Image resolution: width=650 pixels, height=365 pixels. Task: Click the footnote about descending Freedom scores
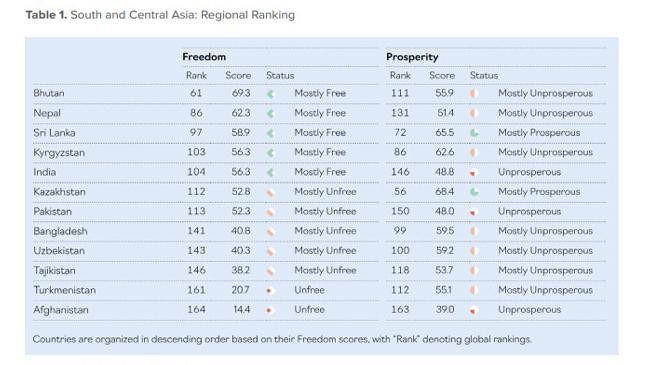282,339
